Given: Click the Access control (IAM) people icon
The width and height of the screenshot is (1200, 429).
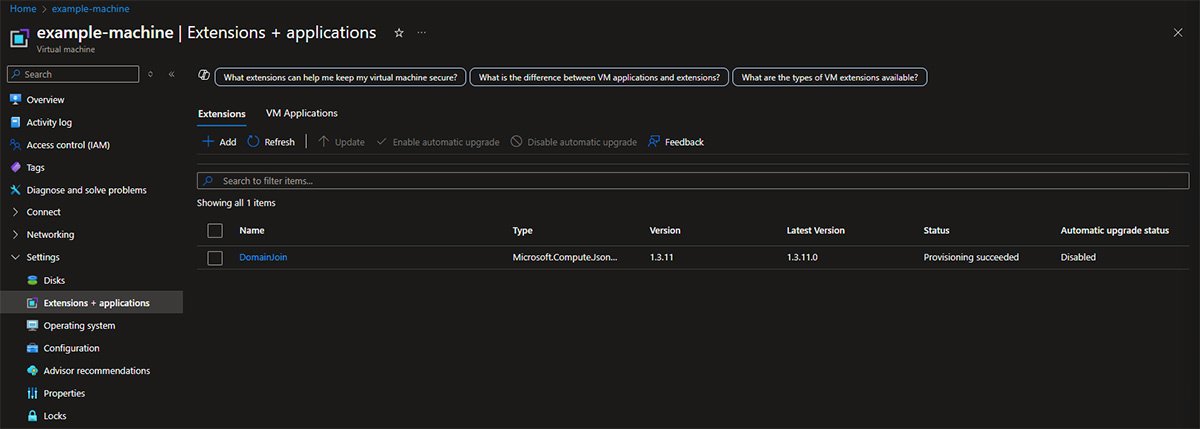Looking at the screenshot, I should coord(15,145).
